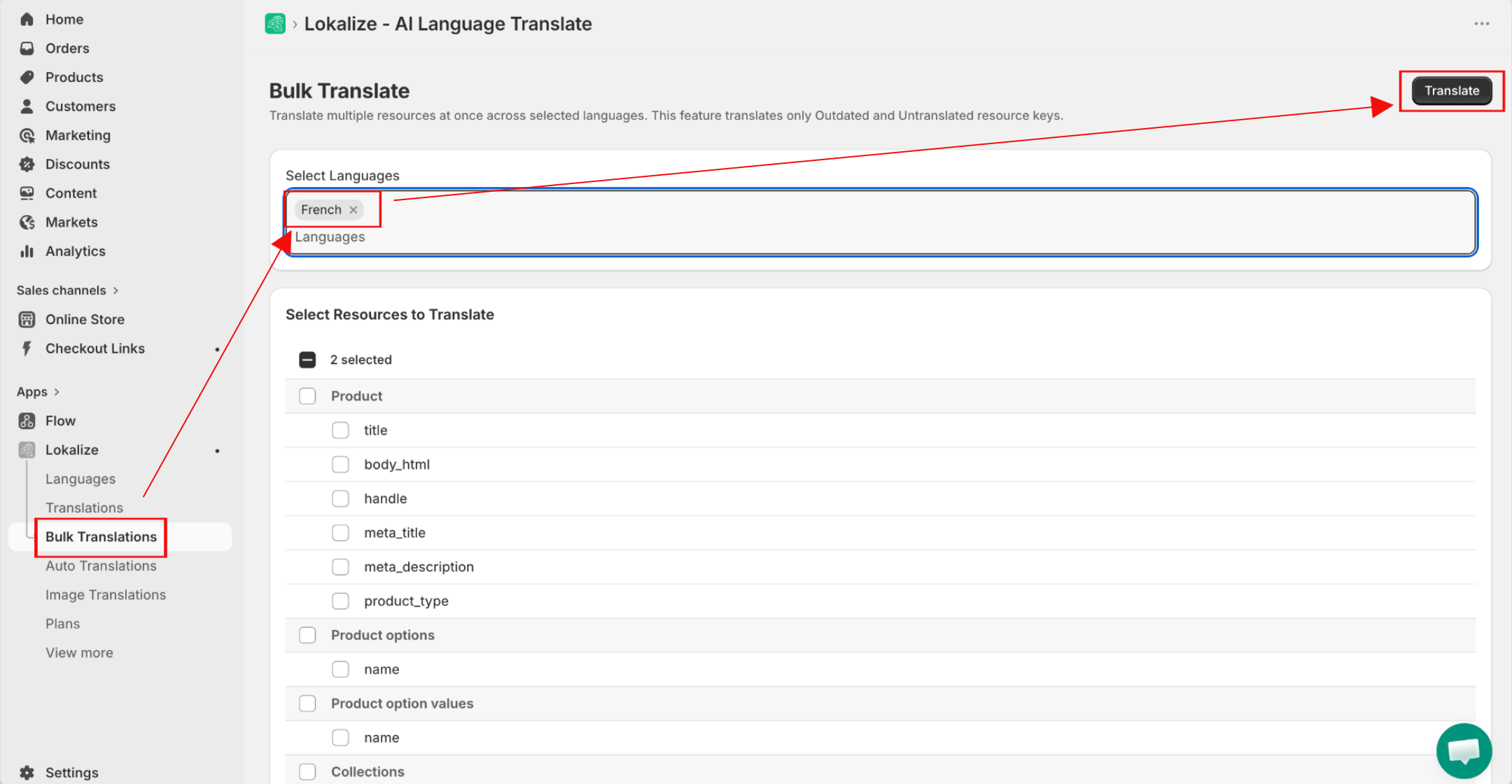Click the Discounts badge icon

tap(27, 164)
